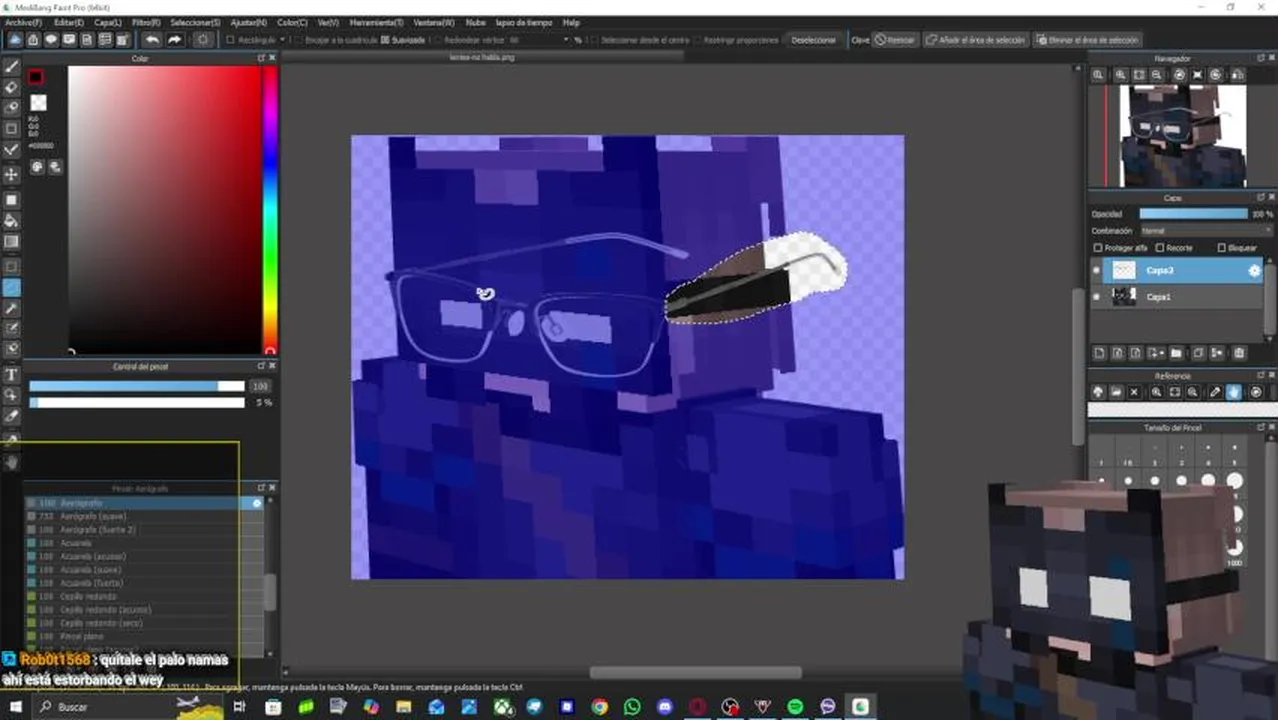1278x720 pixels.
Task: Click Añadir el área de selección
Action: coord(975,40)
